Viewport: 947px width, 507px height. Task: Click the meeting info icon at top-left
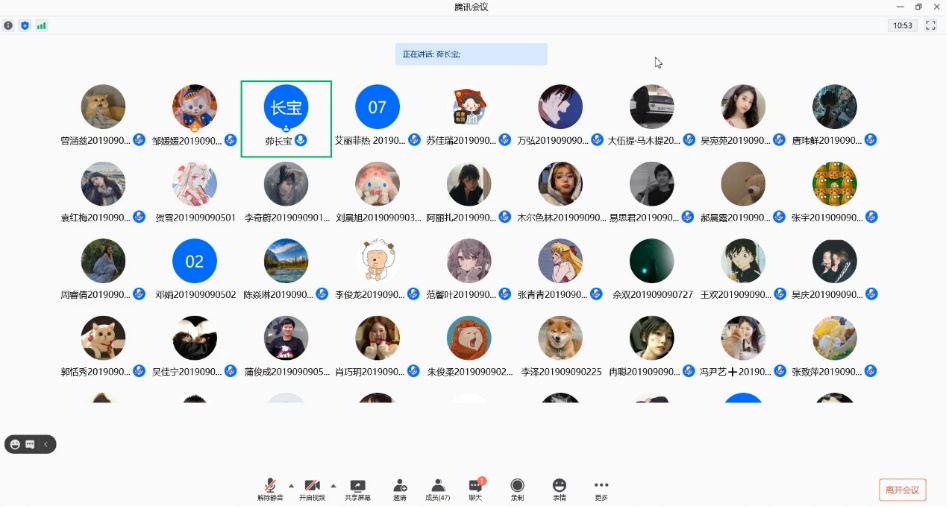pos(9,25)
